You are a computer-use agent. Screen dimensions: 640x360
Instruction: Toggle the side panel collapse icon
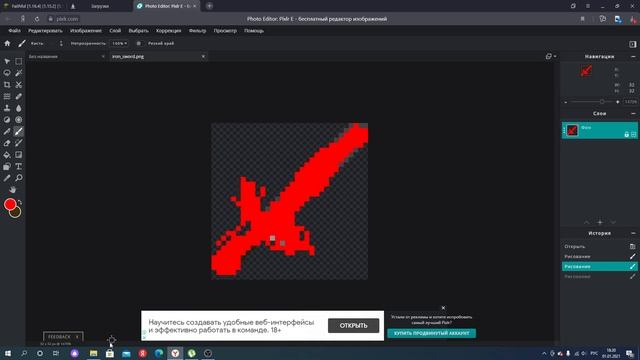[633, 44]
